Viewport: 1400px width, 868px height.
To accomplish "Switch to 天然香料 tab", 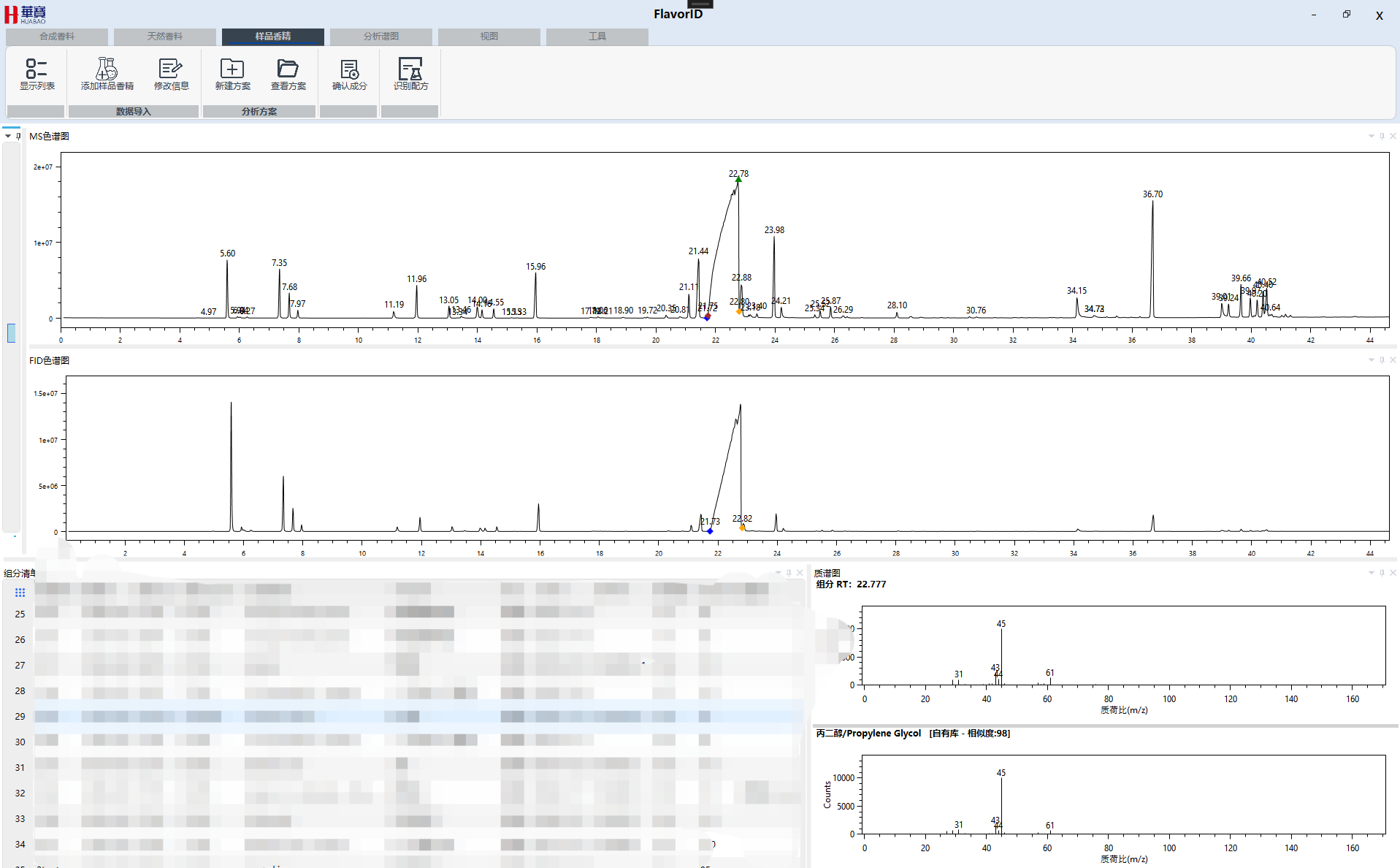I will click(x=164, y=37).
